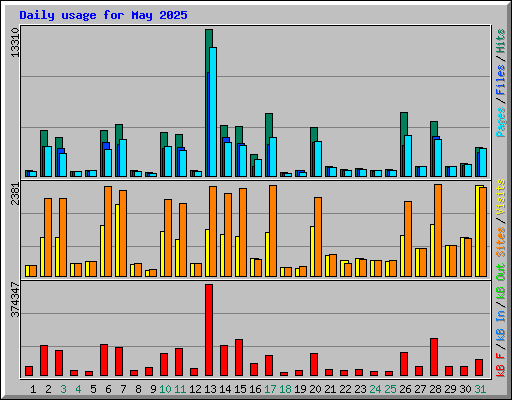Click the day 27 x-axis label
This screenshot has width=512, height=400.
click(420, 389)
